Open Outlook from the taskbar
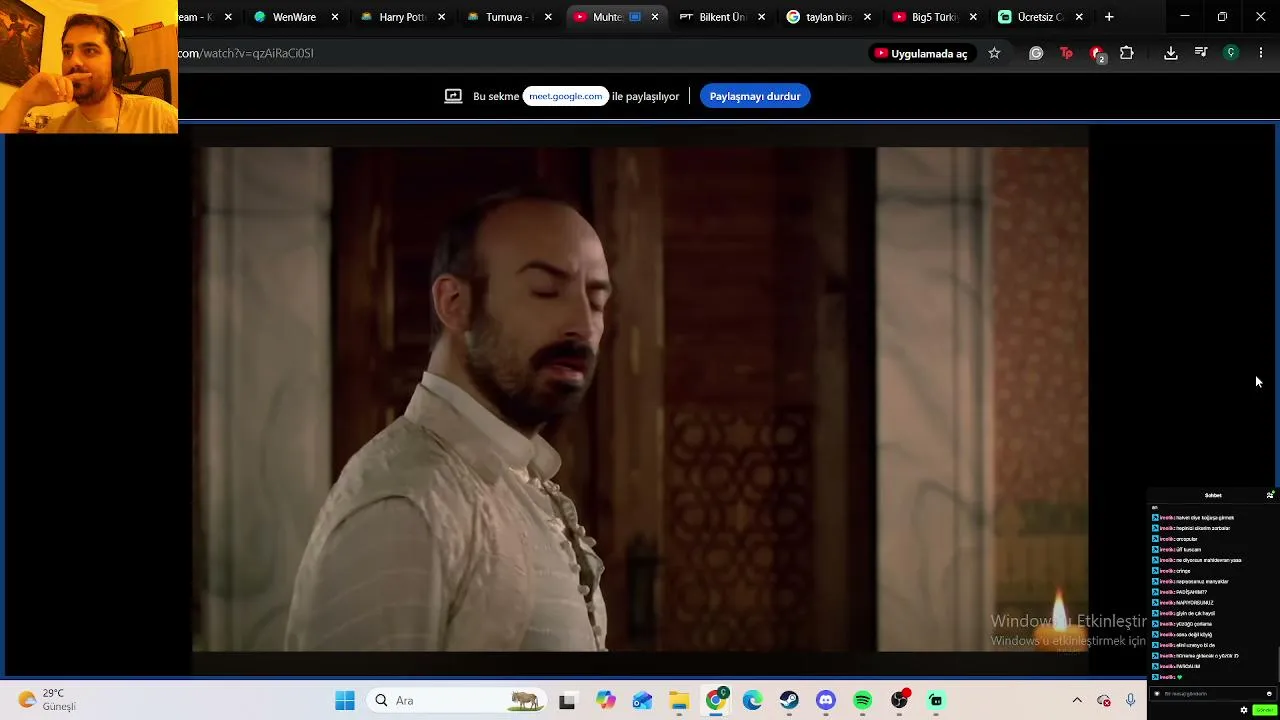The image size is (1280, 720). (642, 701)
